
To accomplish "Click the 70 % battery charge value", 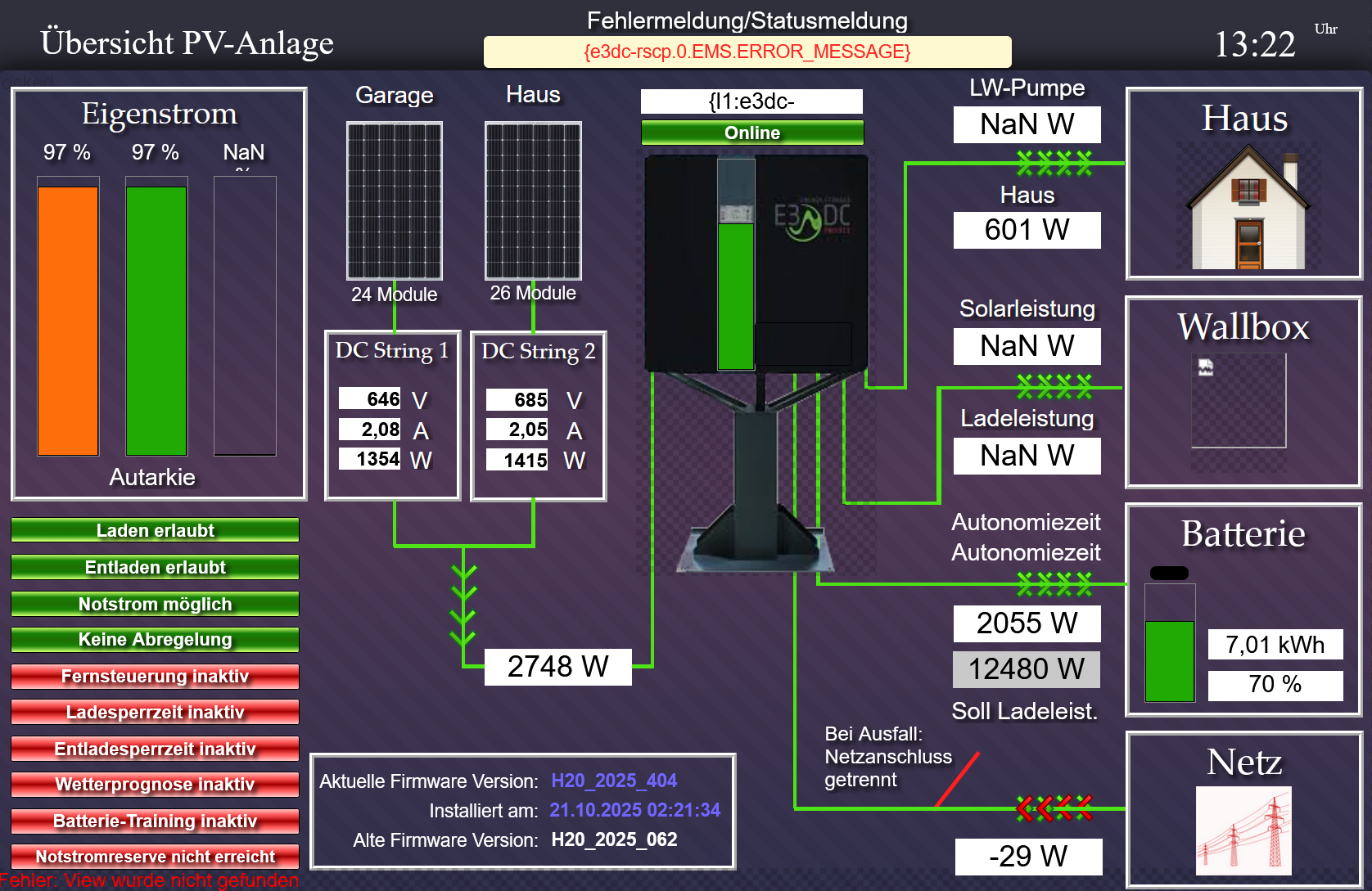I will click(1275, 686).
